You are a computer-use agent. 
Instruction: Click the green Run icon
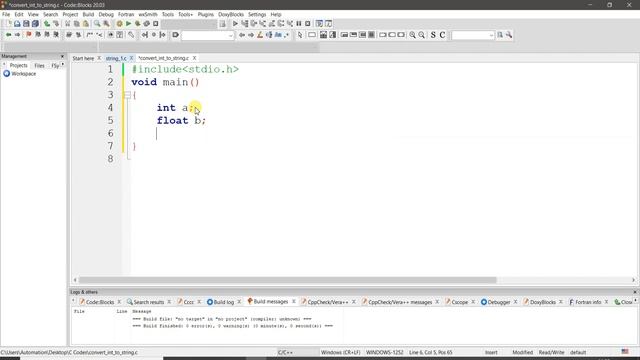tap(128, 24)
